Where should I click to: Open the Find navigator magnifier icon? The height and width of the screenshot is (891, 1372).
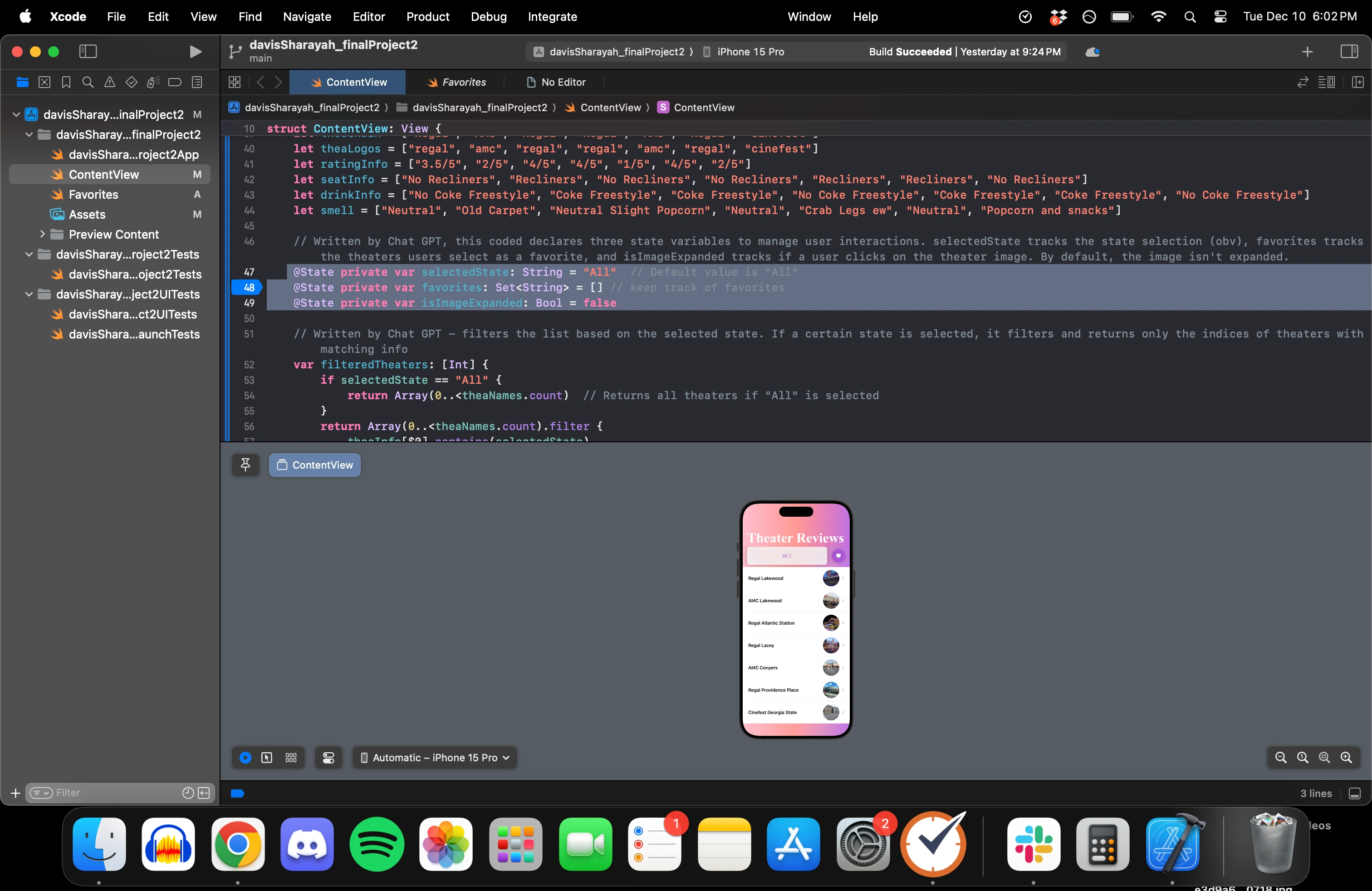(88, 83)
